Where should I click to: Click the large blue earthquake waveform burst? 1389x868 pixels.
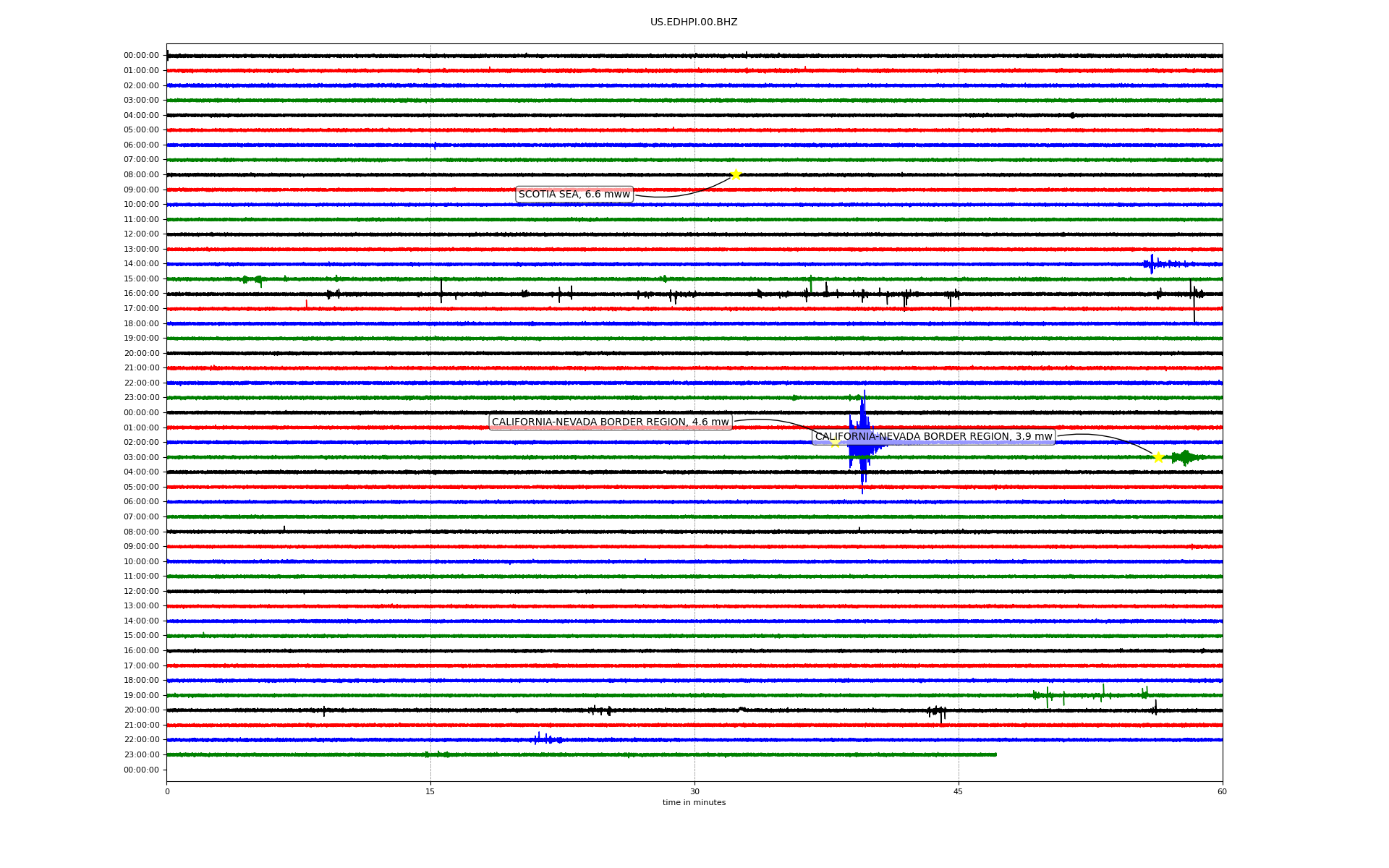pyautogui.click(x=862, y=443)
